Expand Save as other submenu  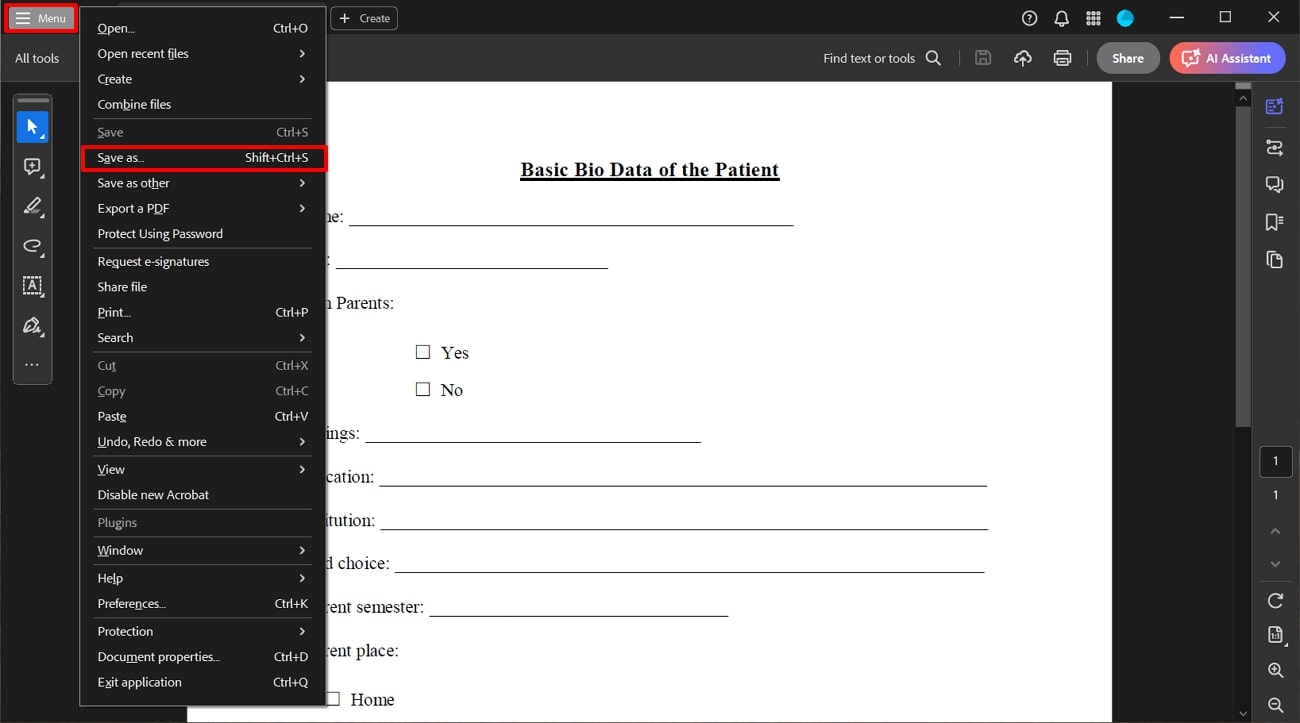point(203,183)
